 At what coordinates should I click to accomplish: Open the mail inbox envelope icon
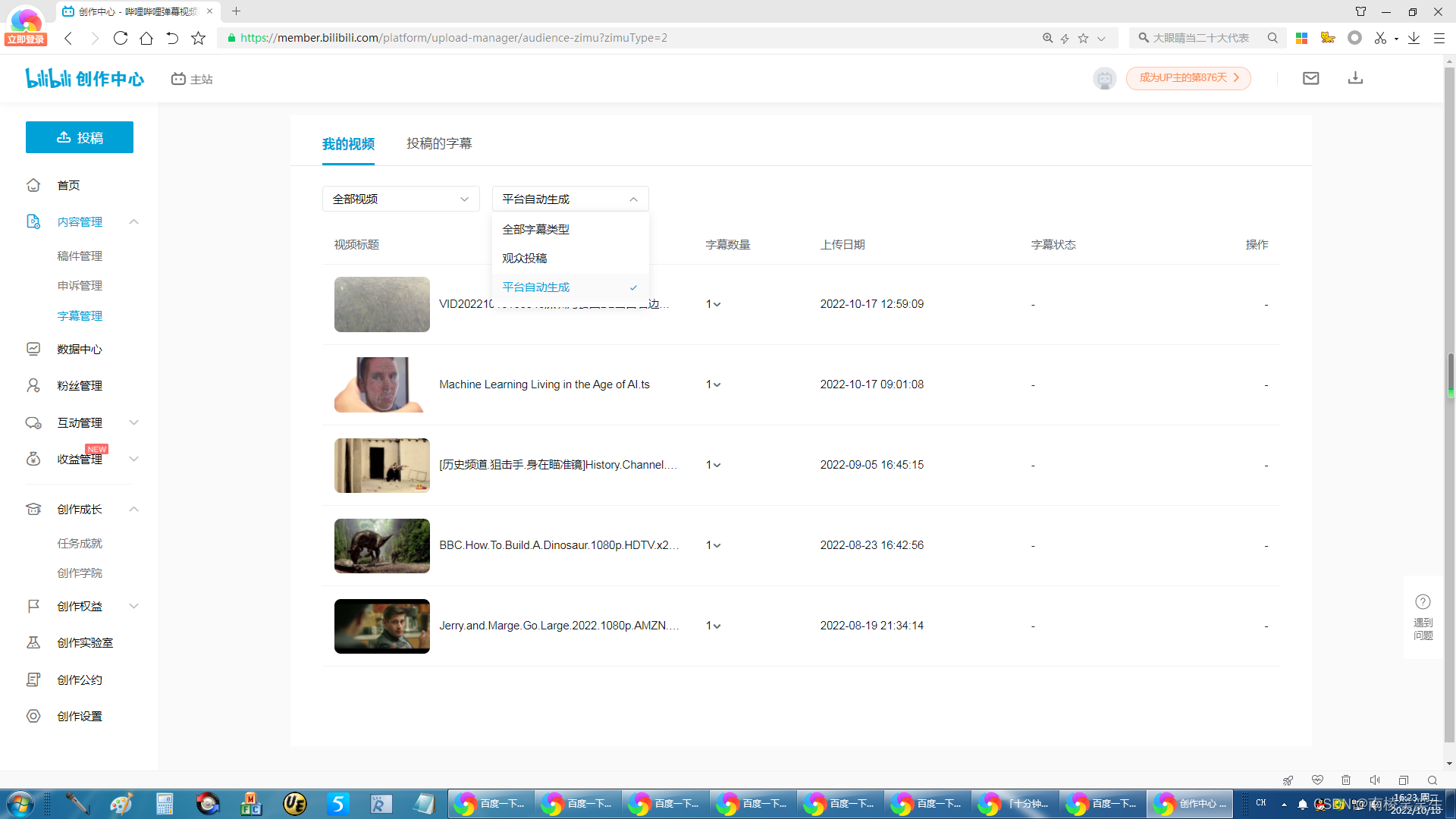1310,78
